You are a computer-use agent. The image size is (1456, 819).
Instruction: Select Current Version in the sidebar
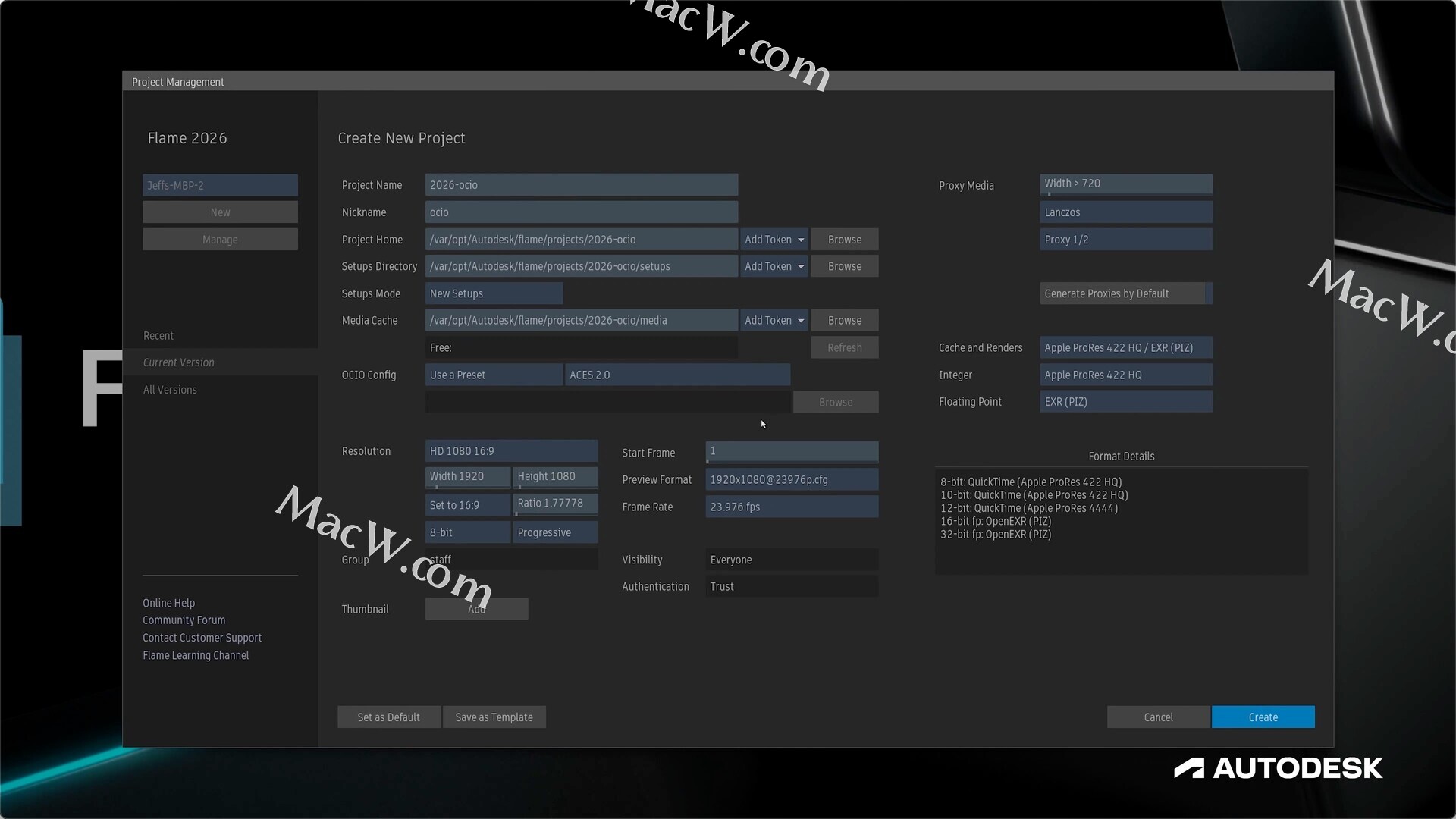click(x=220, y=362)
